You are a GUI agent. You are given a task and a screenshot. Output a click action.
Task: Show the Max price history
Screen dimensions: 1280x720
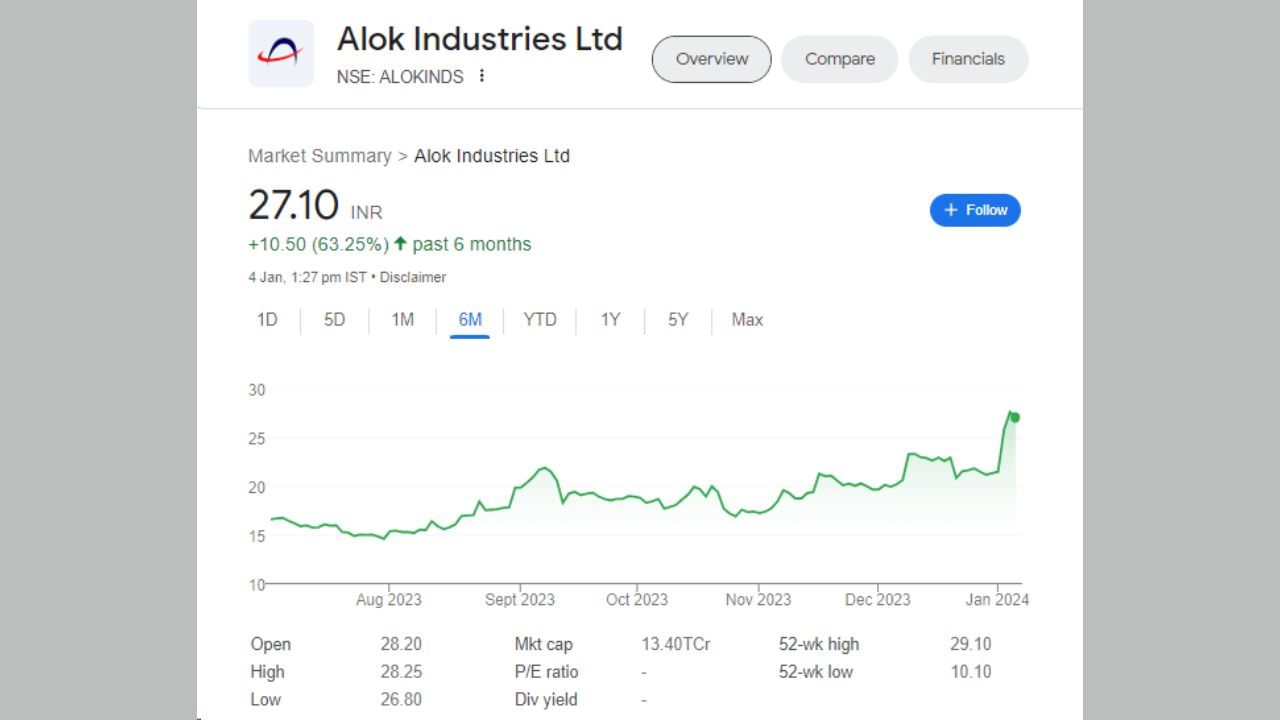tap(747, 320)
